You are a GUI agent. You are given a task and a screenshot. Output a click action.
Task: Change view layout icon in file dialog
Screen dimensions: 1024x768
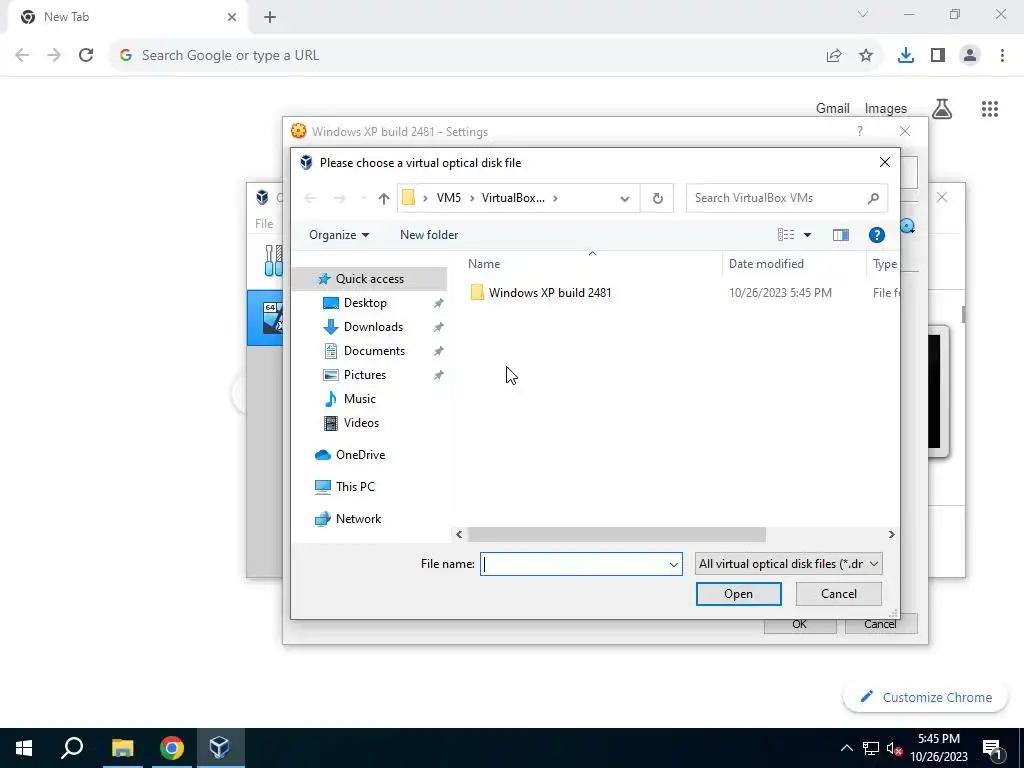(x=786, y=235)
